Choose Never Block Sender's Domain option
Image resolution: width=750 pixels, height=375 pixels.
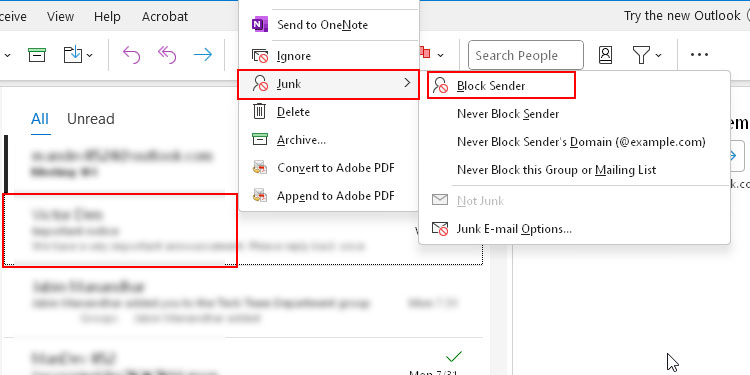tap(581, 142)
